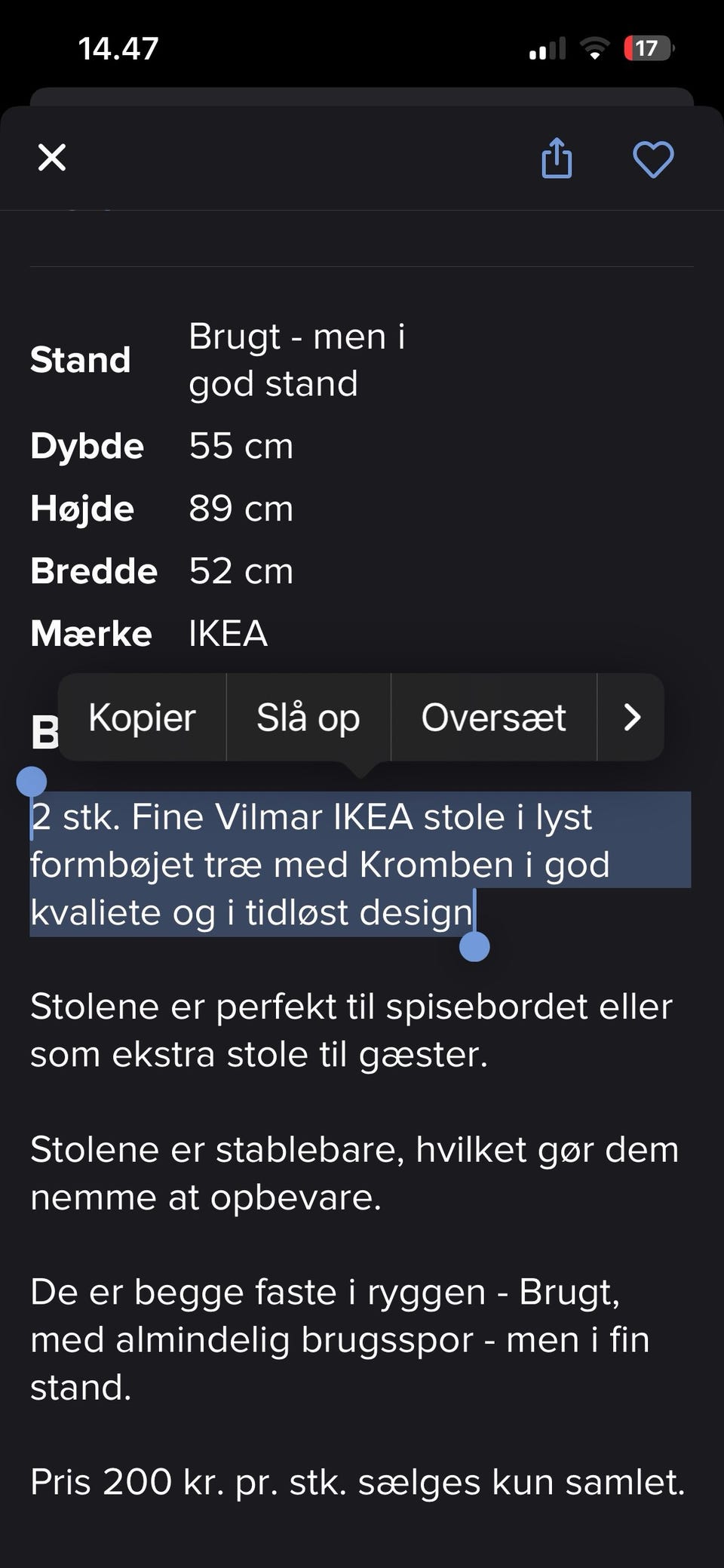Tap the Stand condition value text
Image resolution: width=724 pixels, height=1568 pixels.
296,360
